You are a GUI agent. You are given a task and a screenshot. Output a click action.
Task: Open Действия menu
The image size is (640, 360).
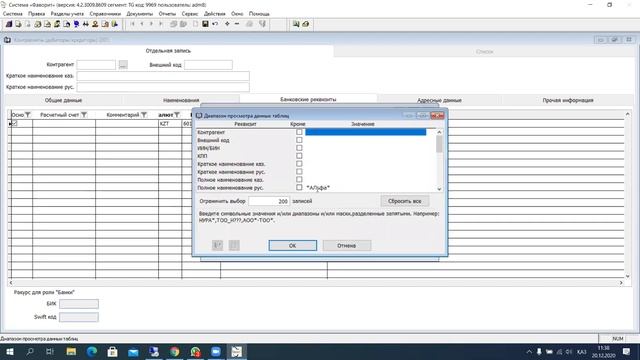pos(215,13)
